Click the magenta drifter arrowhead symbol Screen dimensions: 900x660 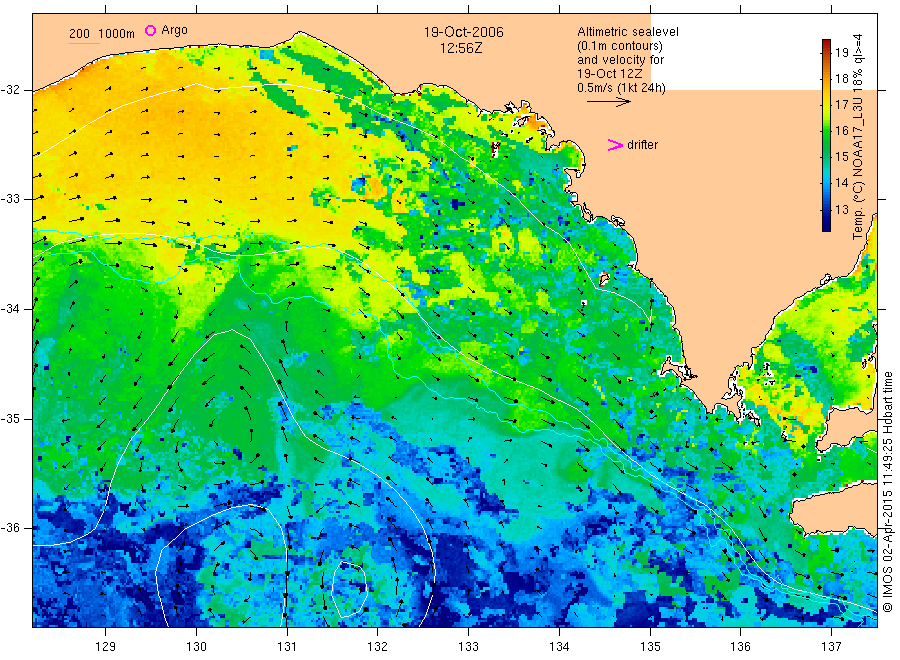point(615,145)
